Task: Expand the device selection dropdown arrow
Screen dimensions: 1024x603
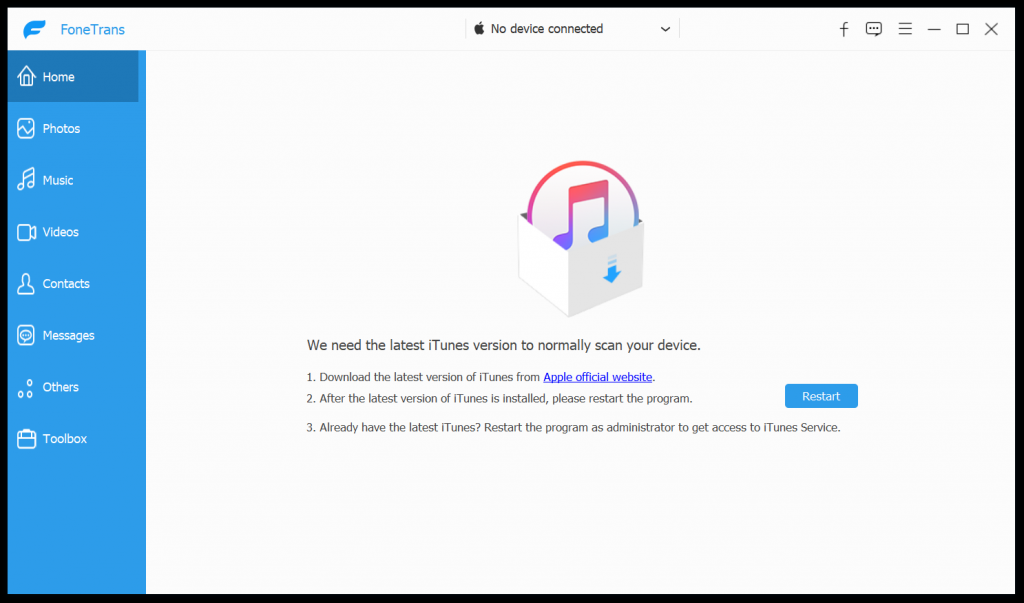Action: click(665, 29)
